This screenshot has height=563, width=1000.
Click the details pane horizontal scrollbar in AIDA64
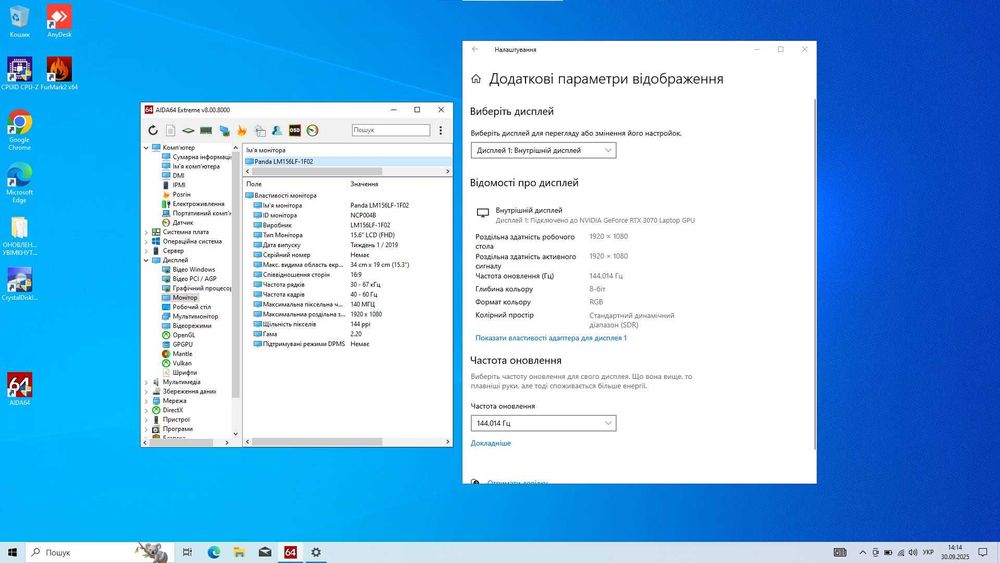317,441
